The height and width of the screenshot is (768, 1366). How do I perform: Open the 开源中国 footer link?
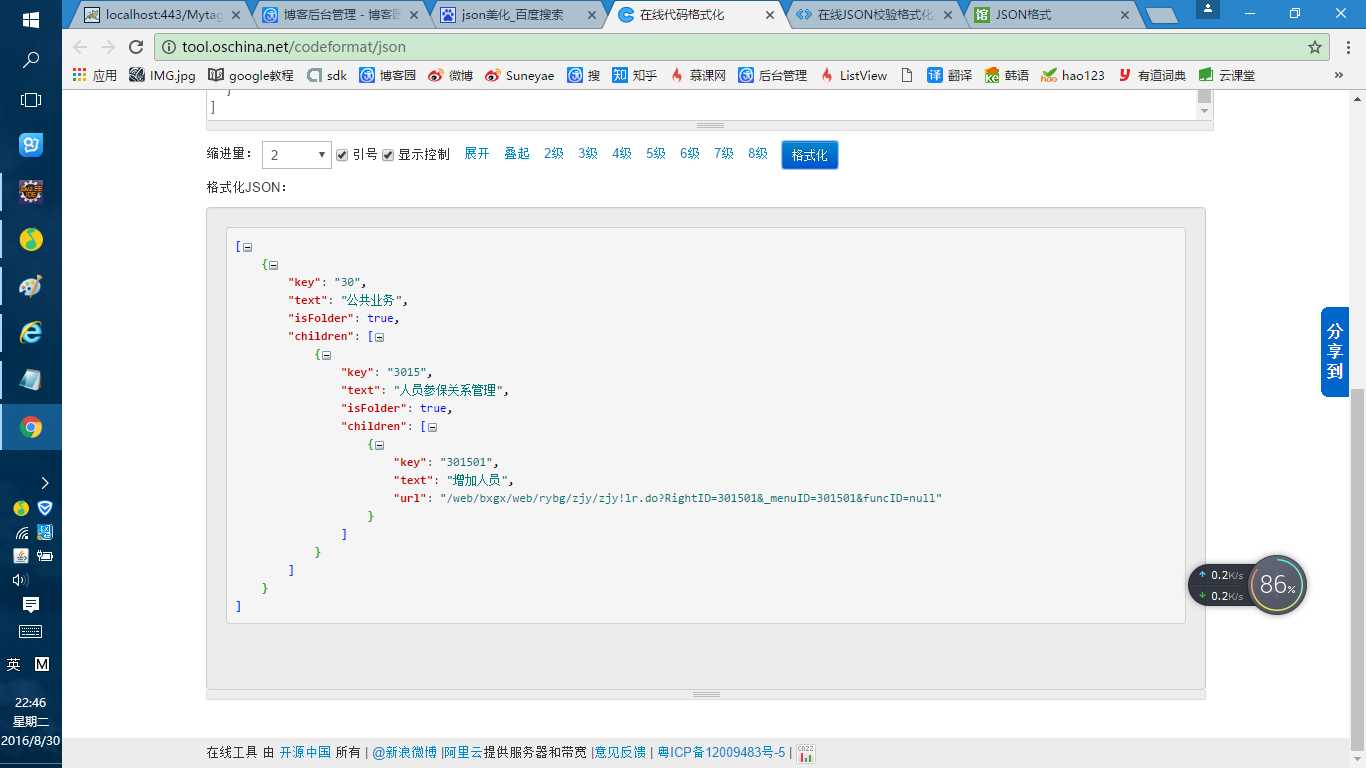pos(305,752)
